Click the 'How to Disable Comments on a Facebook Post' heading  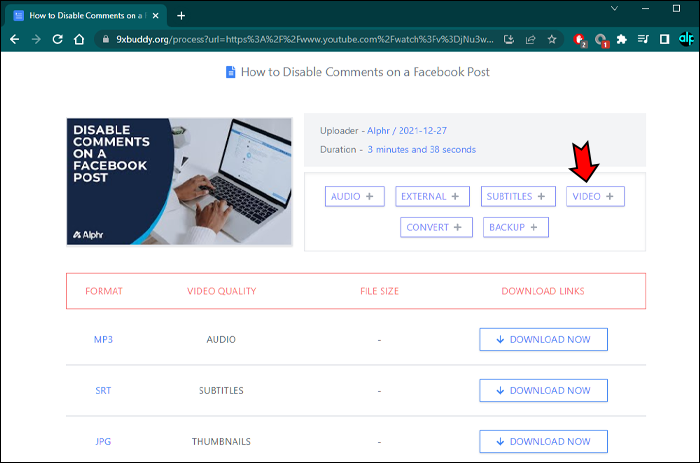[365, 72]
